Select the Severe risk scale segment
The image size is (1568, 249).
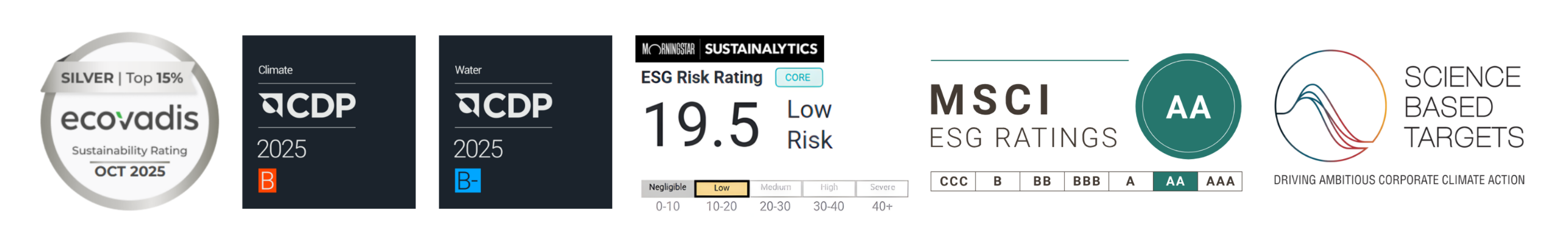pyautogui.click(x=882, y=188)
